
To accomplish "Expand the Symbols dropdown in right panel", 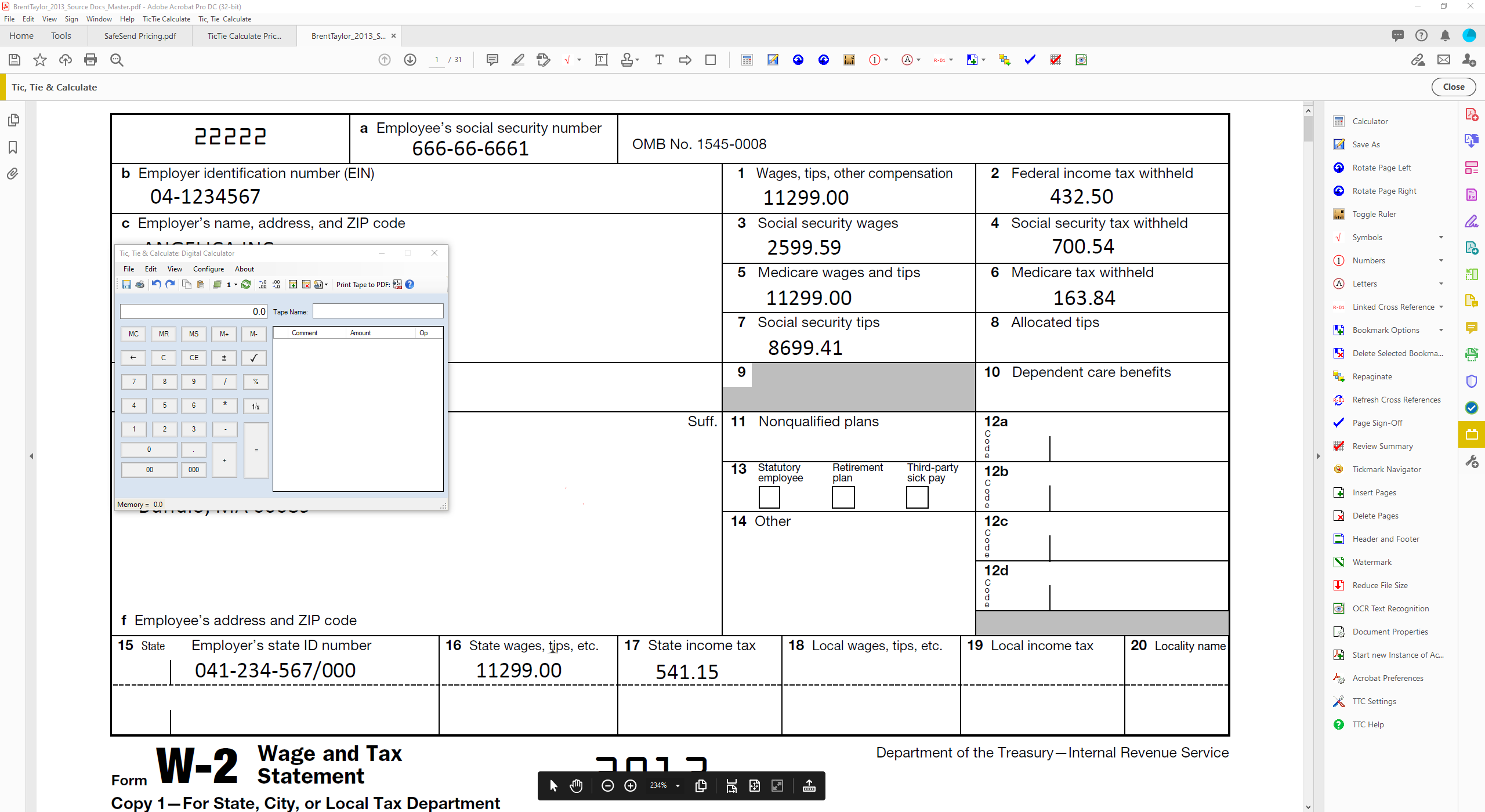I will point(1441,237).
